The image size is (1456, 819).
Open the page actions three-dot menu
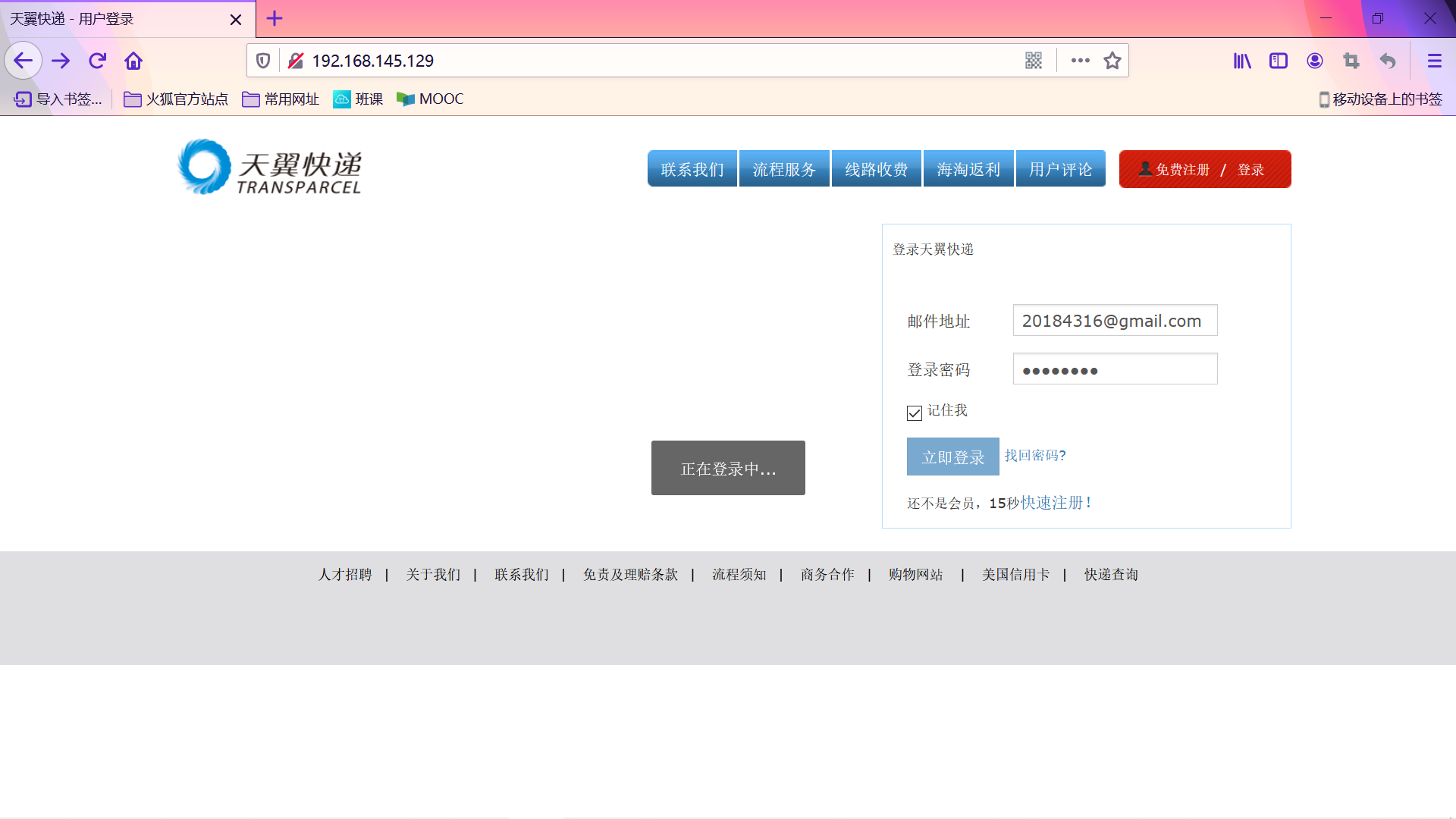(1080, 61)
